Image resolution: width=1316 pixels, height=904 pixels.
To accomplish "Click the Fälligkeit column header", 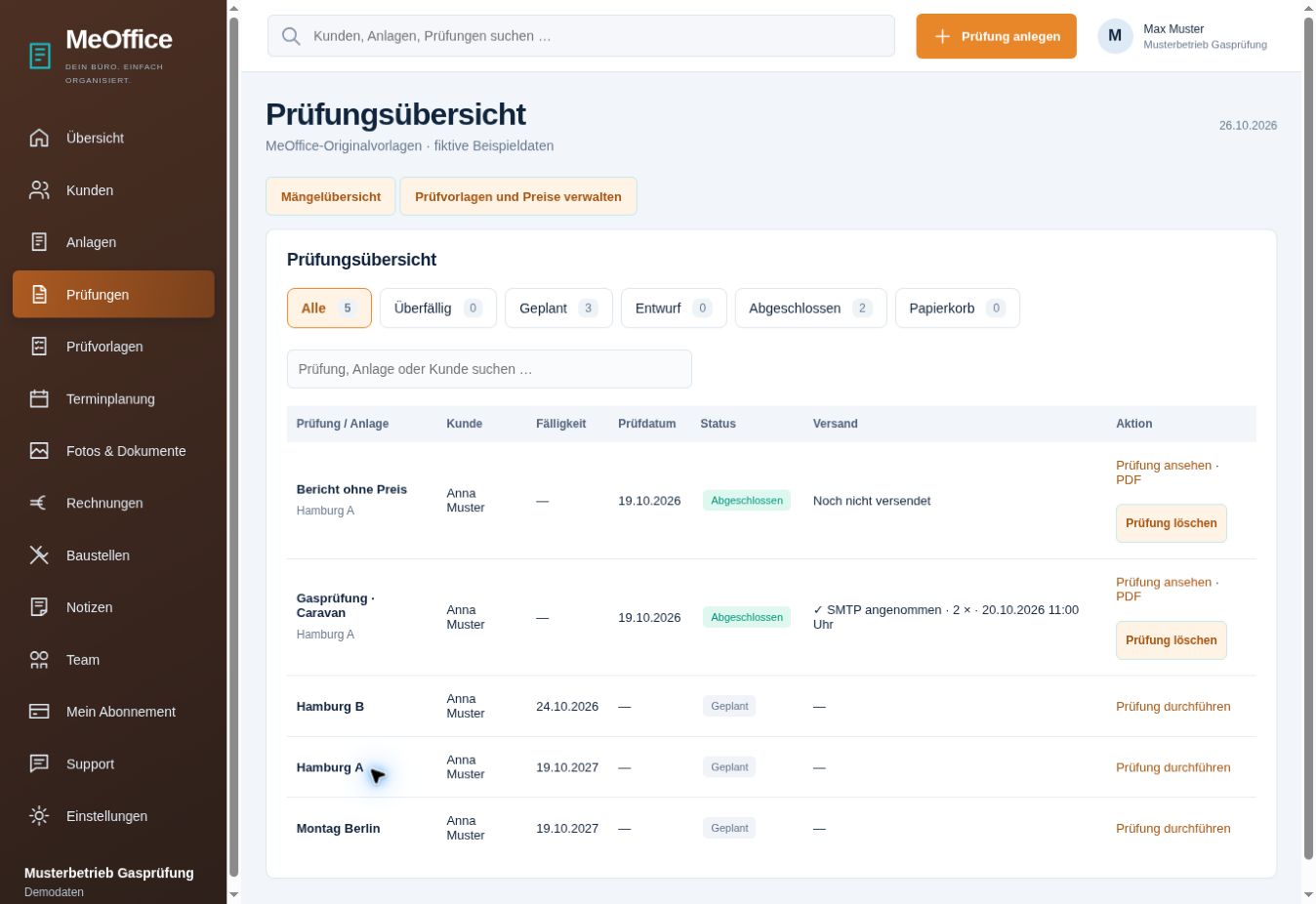I will coord(561,424).
